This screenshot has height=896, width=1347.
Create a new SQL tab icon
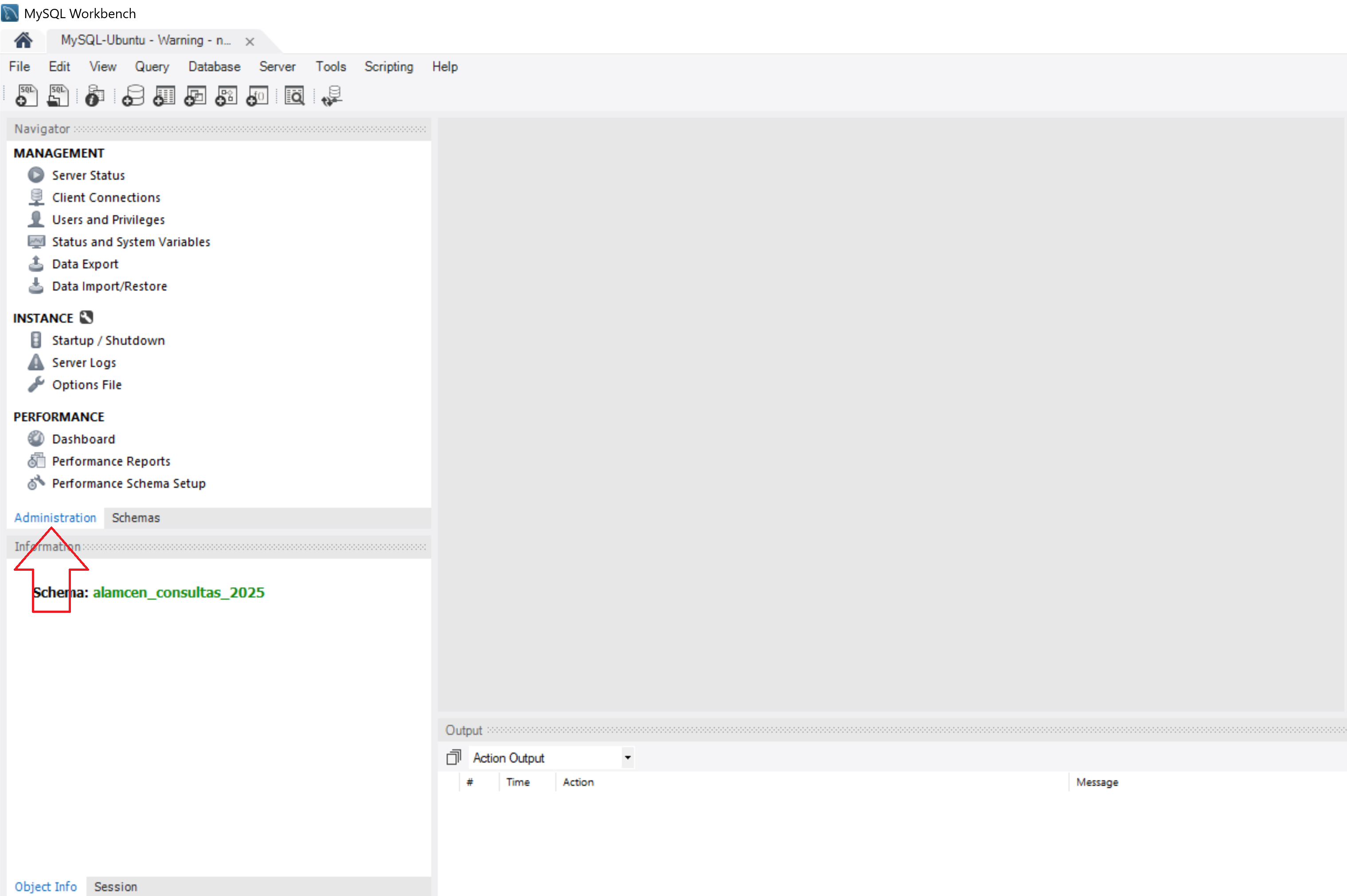coord(26,96)
